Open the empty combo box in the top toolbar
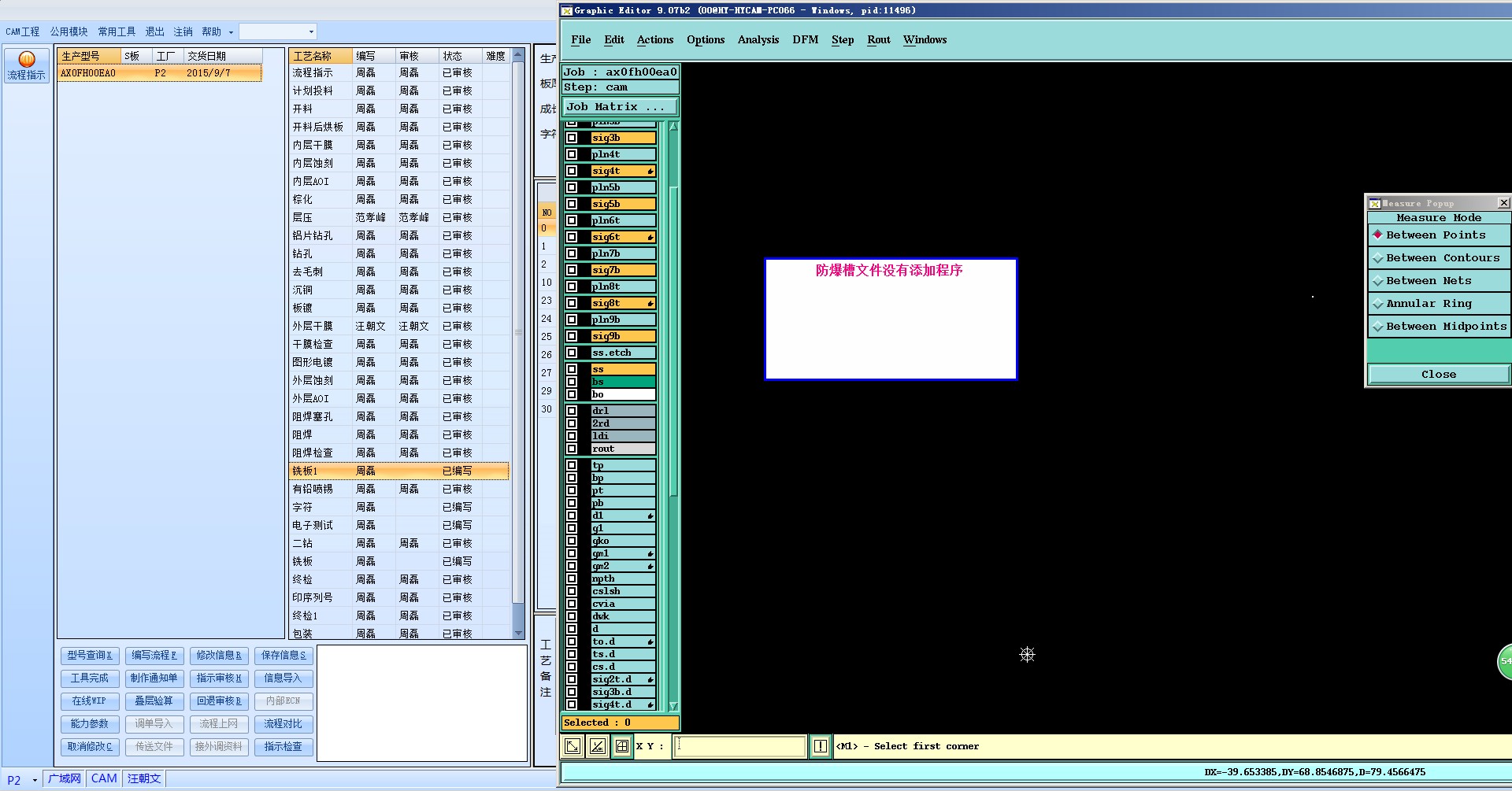1512x791 pixels. (277, 31)
